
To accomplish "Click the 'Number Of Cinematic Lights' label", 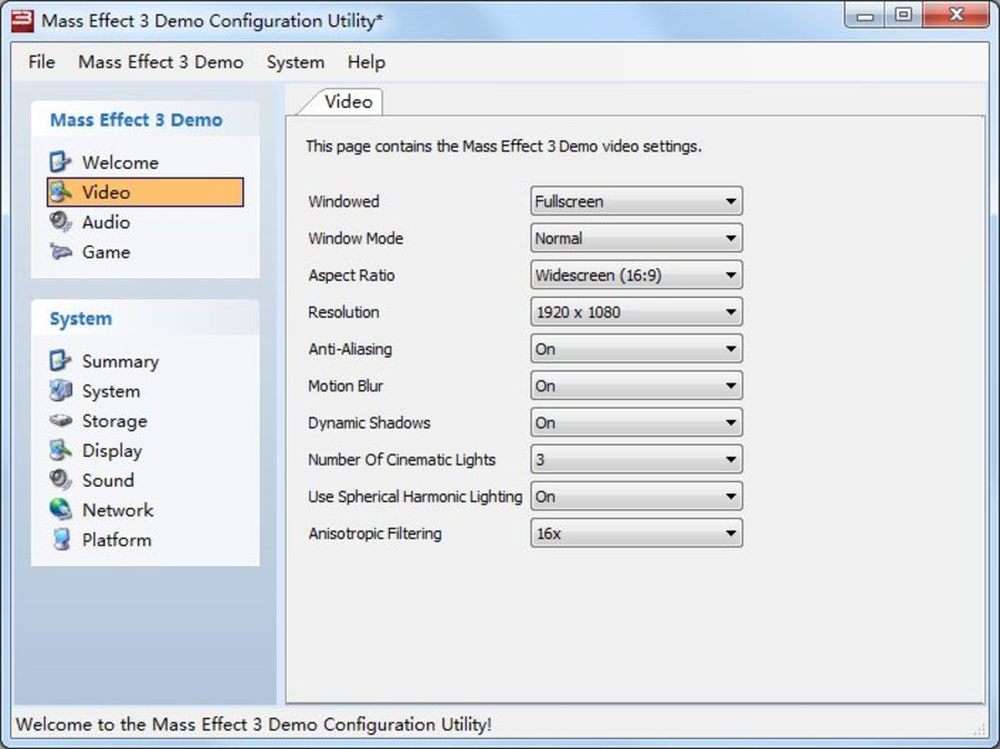I will [x=402, y=459].
